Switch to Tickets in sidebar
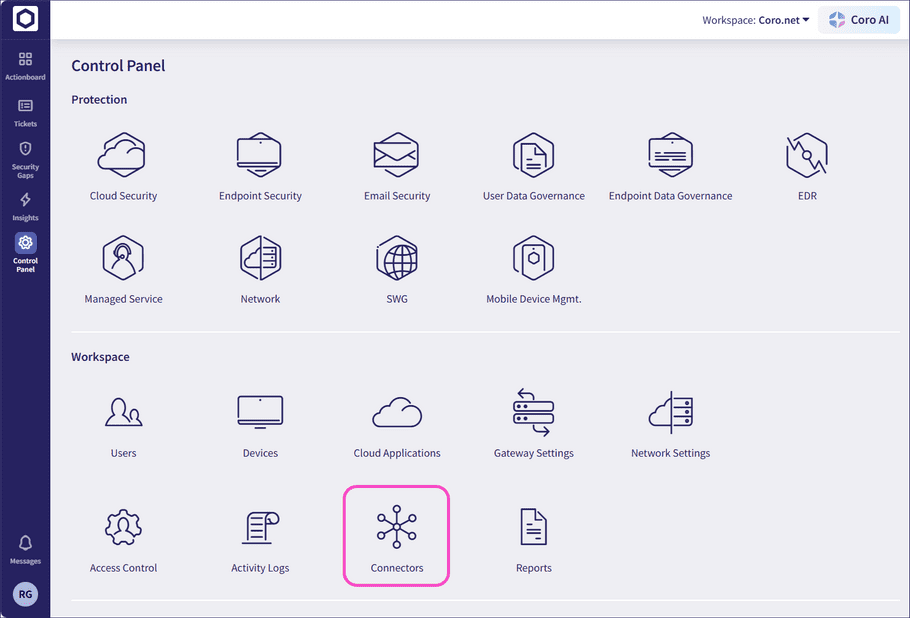 (25, 112)
